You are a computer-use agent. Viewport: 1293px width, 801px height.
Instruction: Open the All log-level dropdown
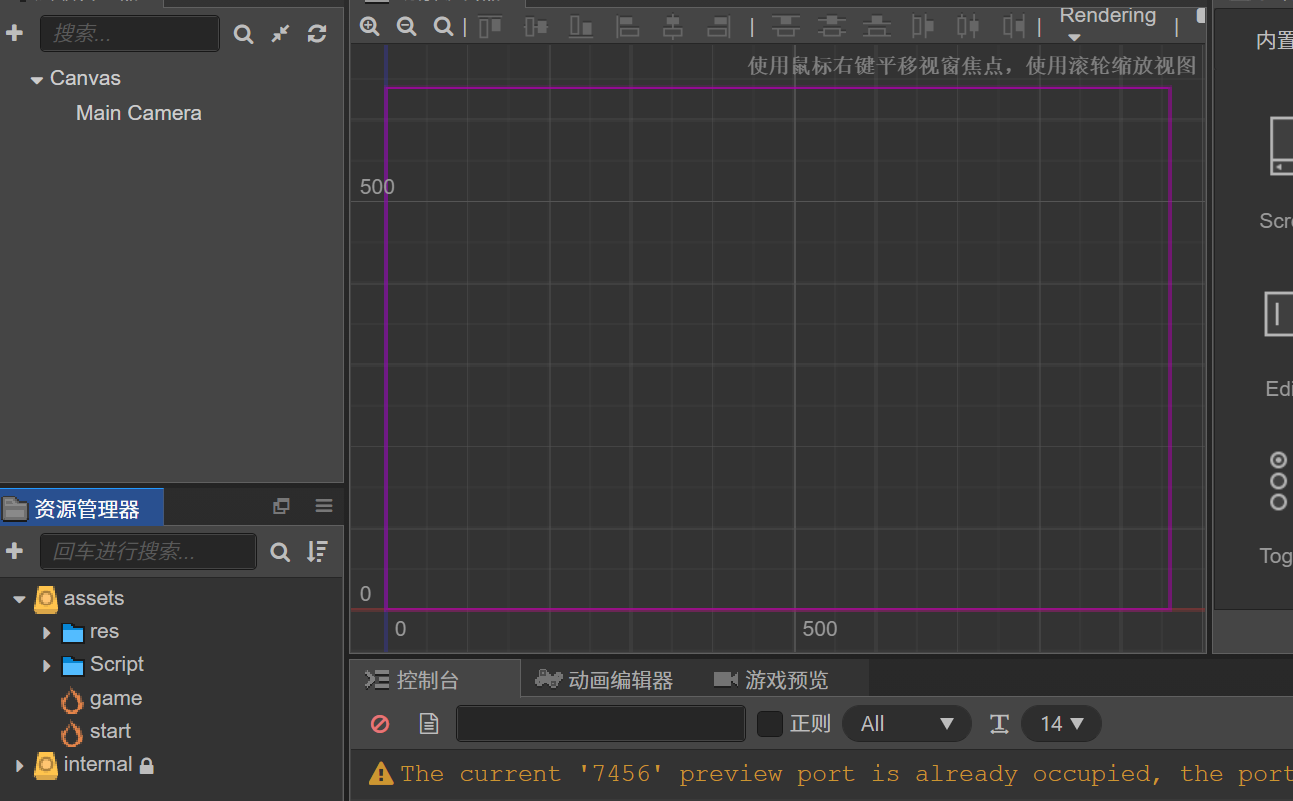907,723
